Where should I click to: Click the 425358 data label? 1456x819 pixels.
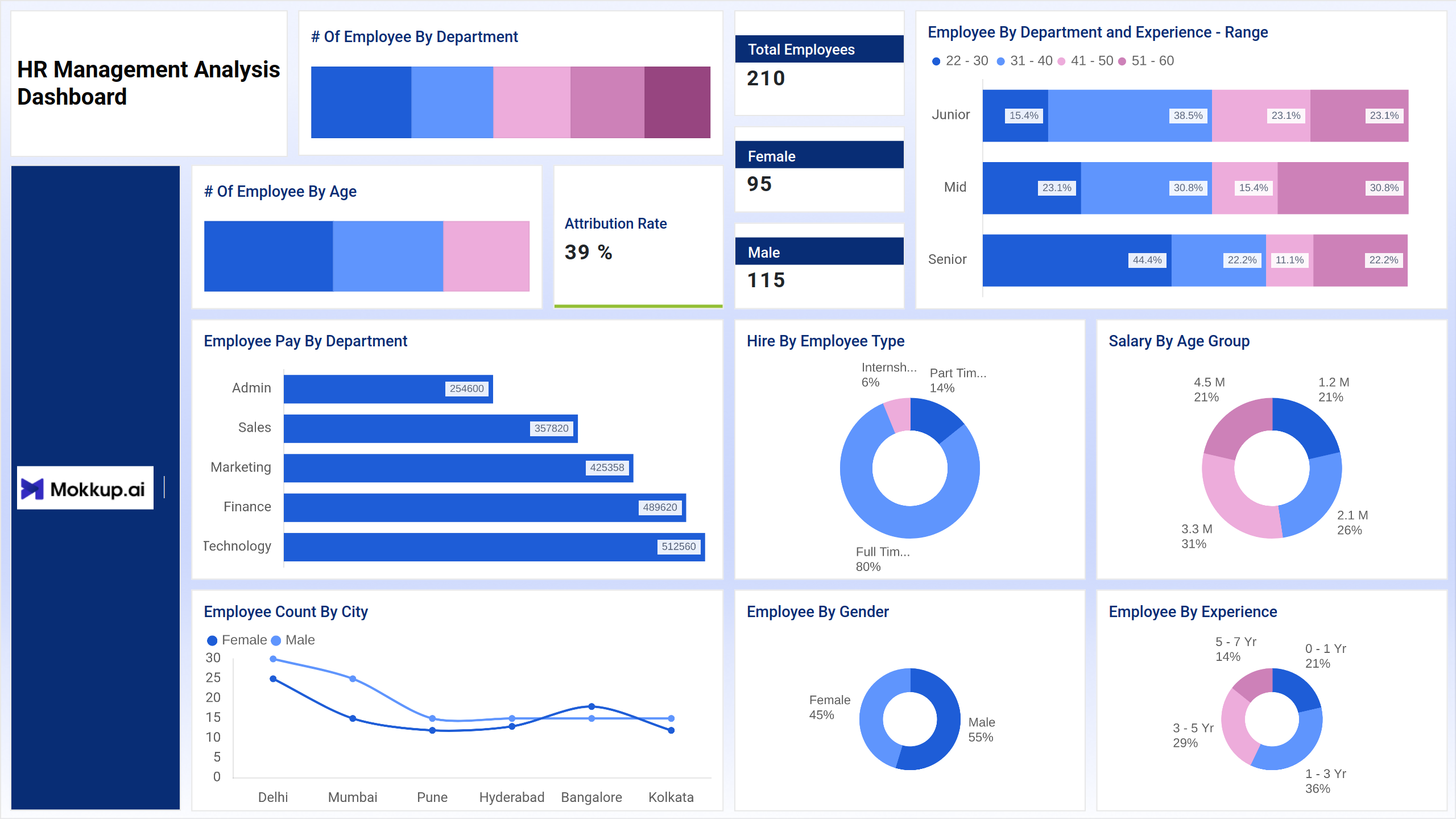pos(607,468)
